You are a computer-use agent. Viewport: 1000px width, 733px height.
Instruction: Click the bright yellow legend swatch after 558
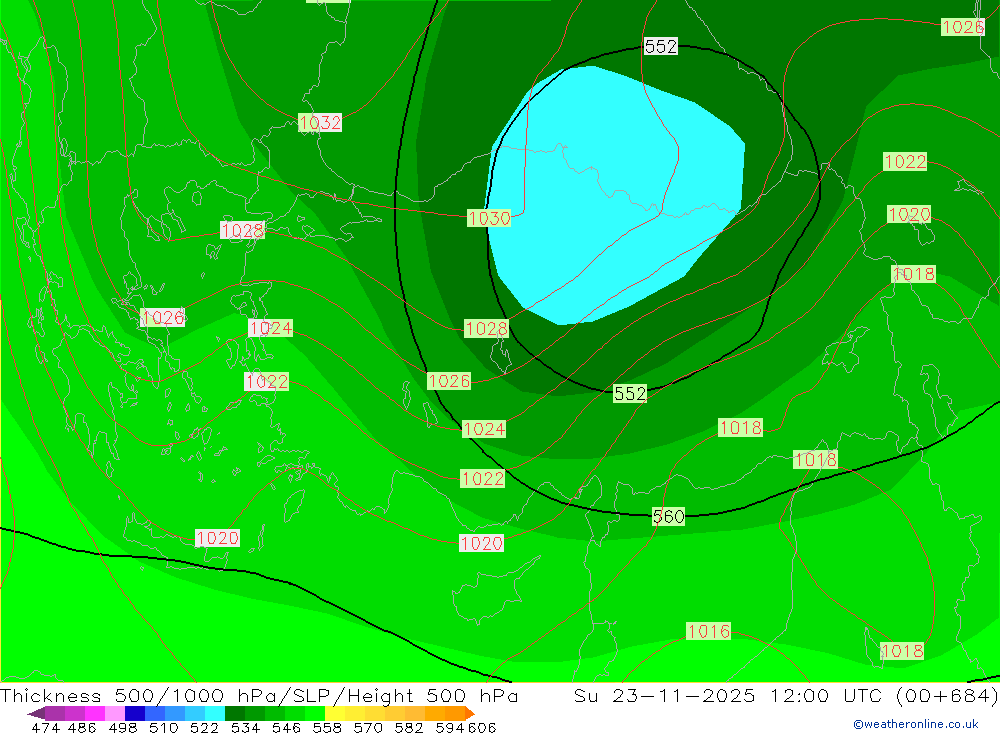pos(335,713)
